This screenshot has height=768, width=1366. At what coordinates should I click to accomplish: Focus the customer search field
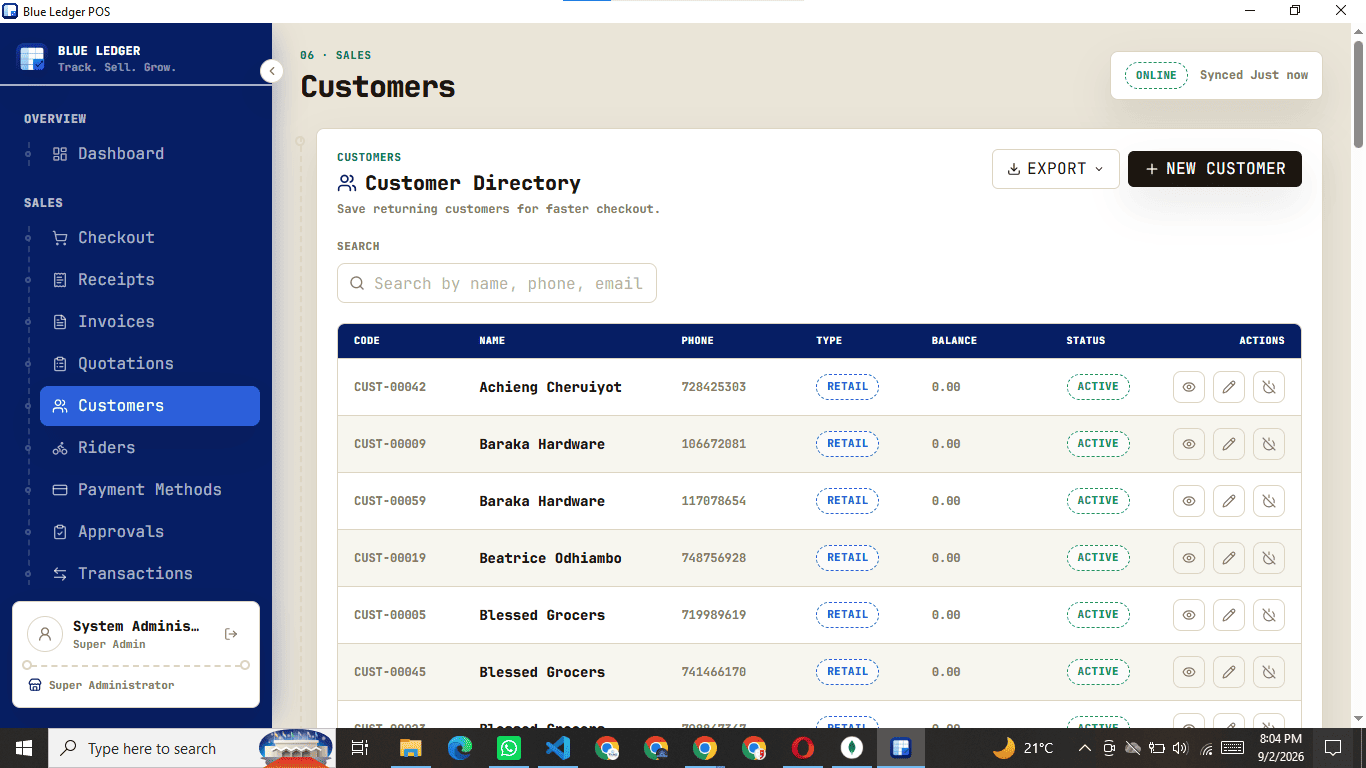point(497,283)
